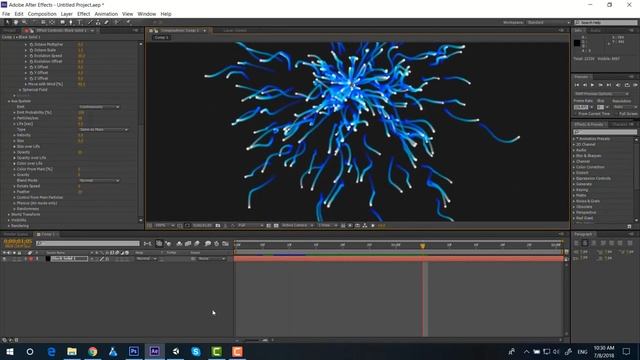
Task: Open the File menu
Action: point(6,14)
